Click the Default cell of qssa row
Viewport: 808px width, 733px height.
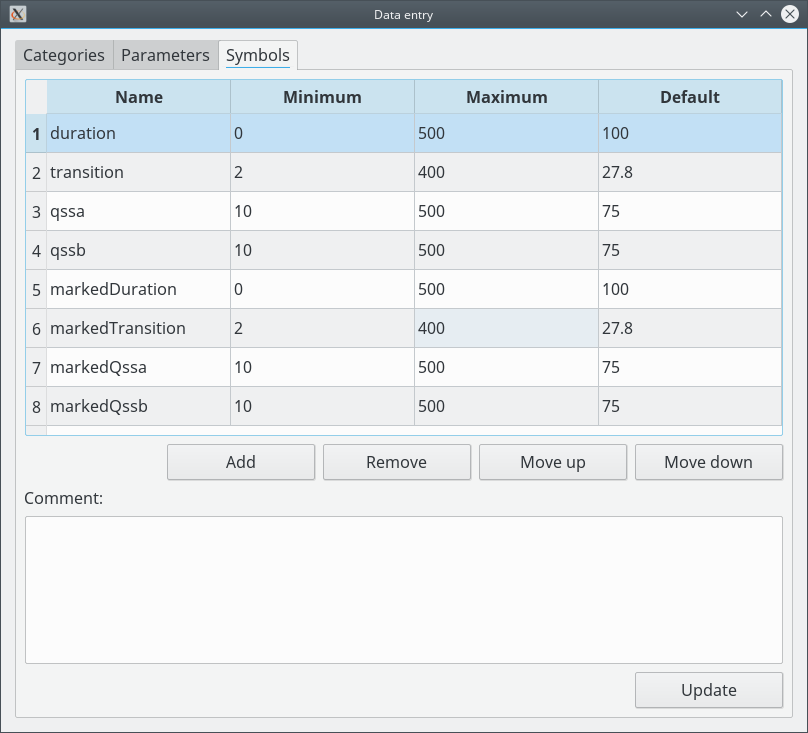pos(690,211)
